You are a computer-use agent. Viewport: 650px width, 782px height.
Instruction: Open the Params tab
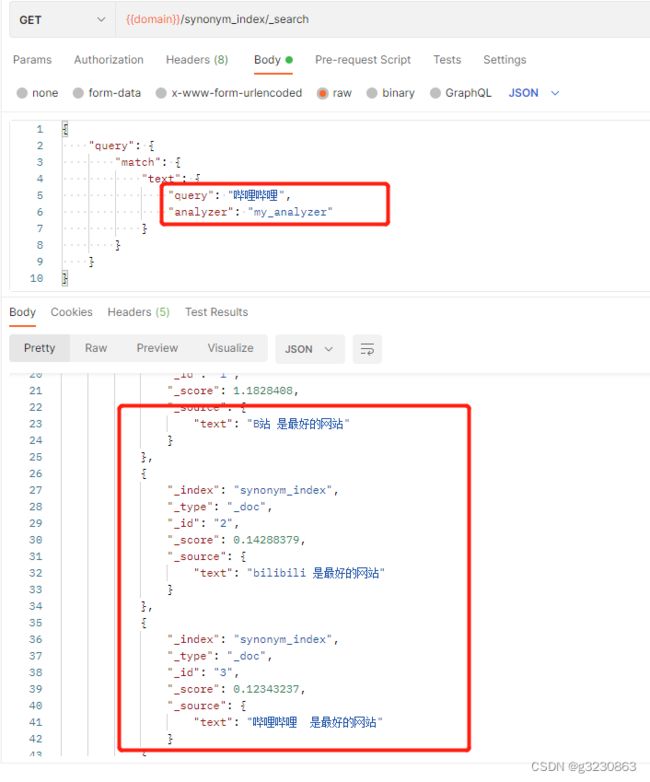[32, 60]
